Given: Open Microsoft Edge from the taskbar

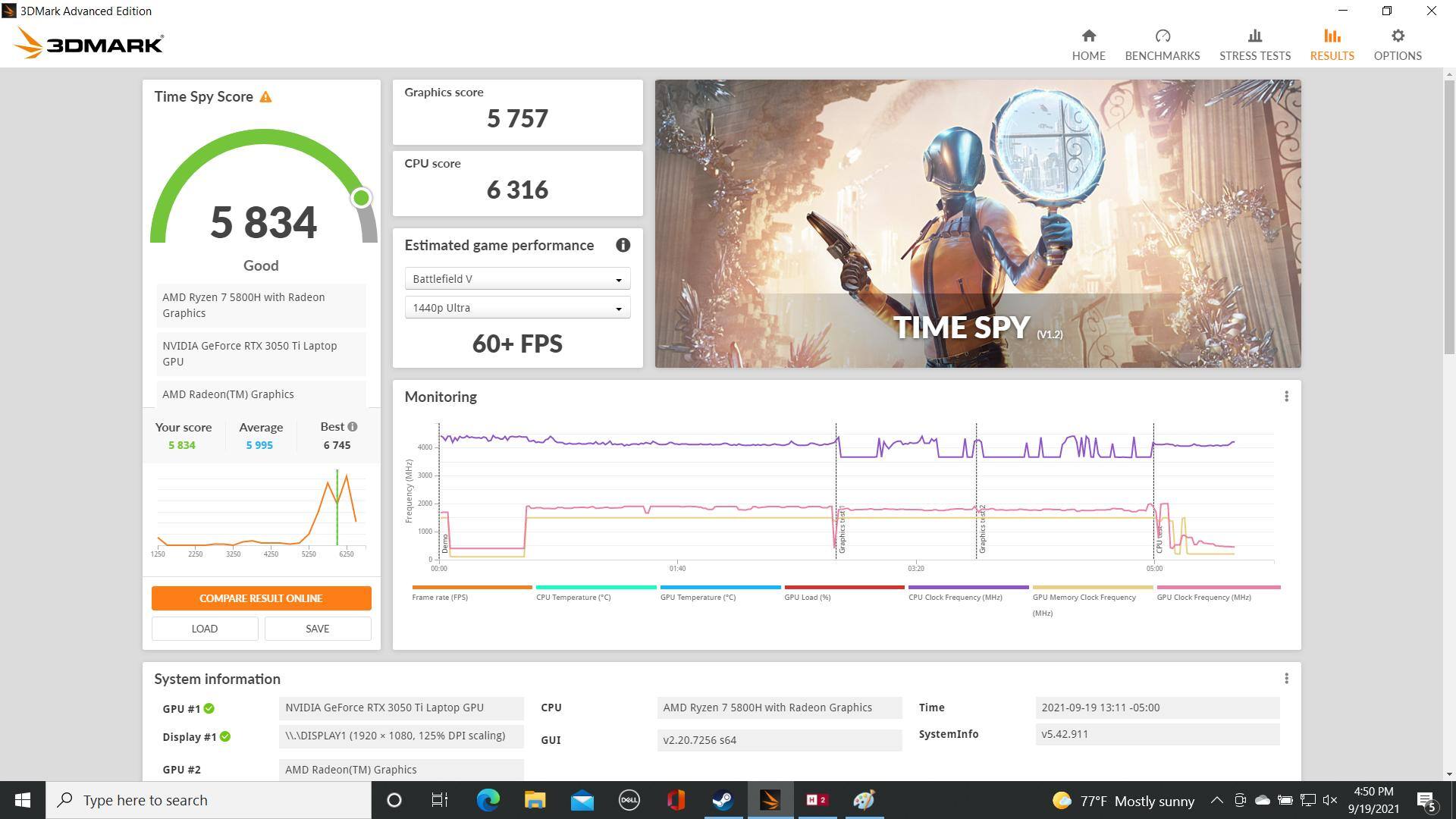Looking at the screenshot, I should 488,800.
